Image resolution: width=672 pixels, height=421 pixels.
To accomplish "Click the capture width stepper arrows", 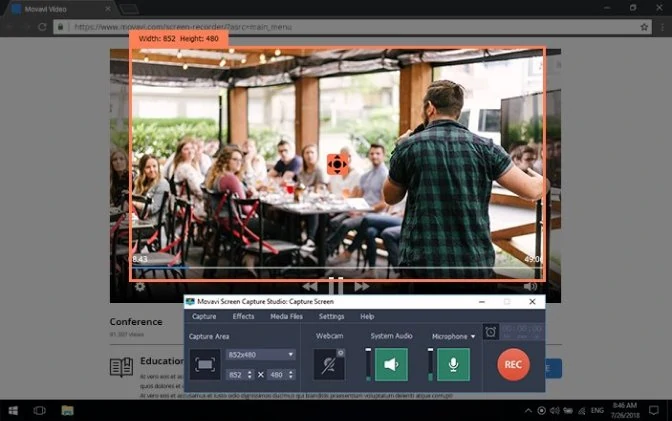I will click(x=250, y=374).
